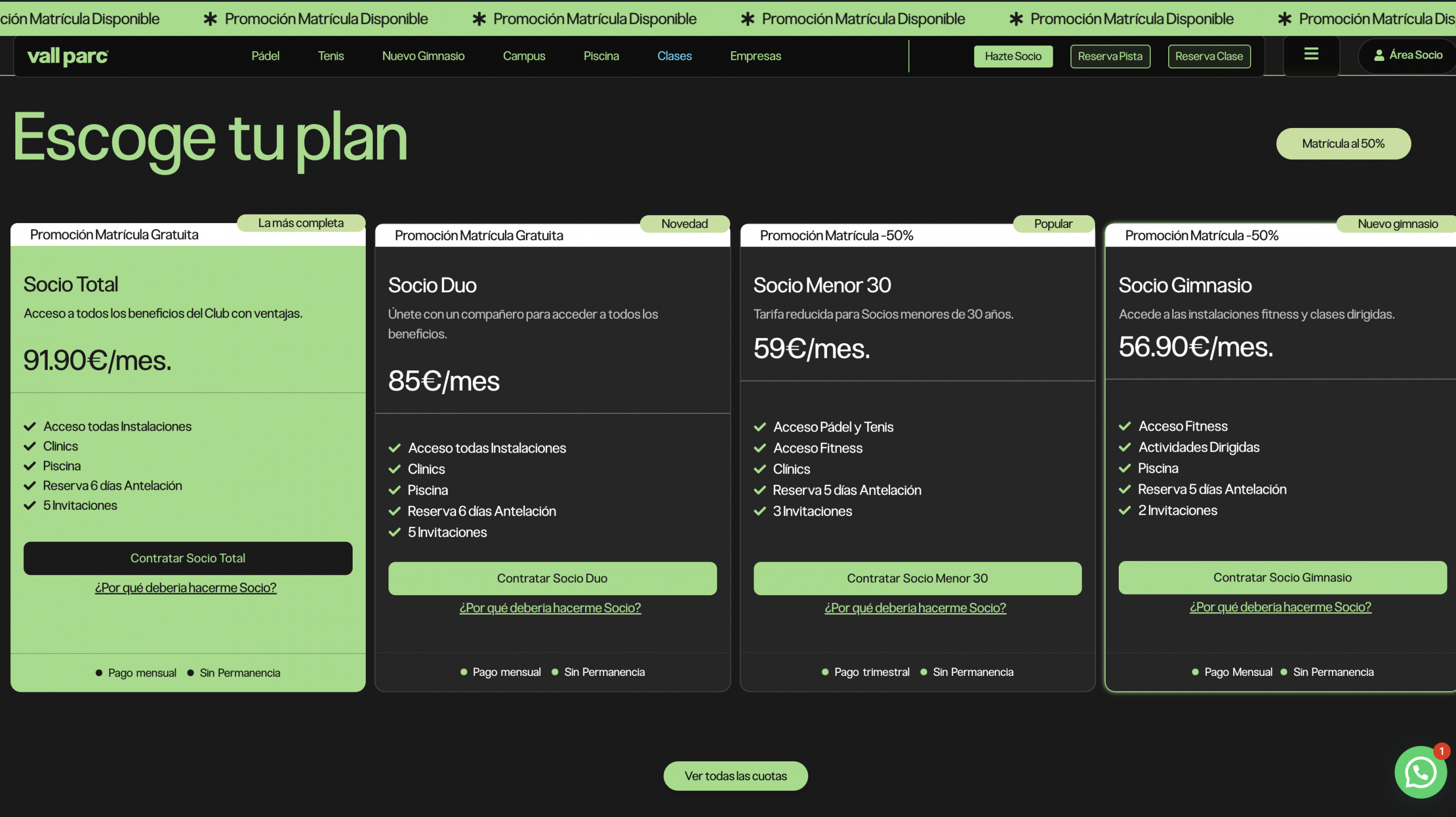
Task: Click the Matrícula al 50% pill
Action: pyautogui.click(x=1343, y=143)
